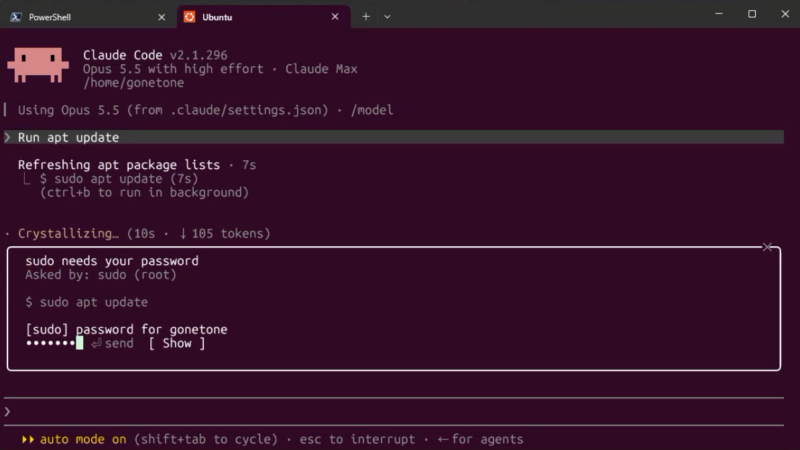Click '/model' in the info line
Image resolution: width=800 pixels, height=450 pixels.
point(372,110)
